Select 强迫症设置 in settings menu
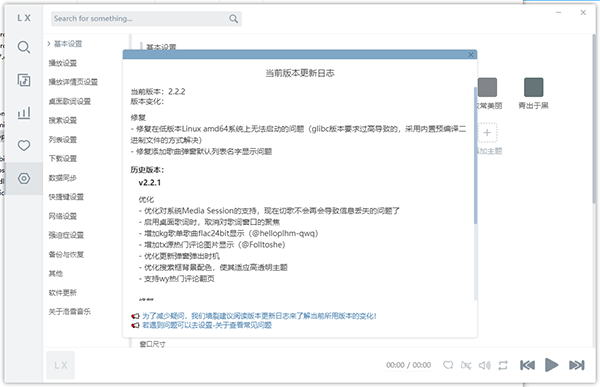This screenshot has height=387, width=600. coord(66,235)
